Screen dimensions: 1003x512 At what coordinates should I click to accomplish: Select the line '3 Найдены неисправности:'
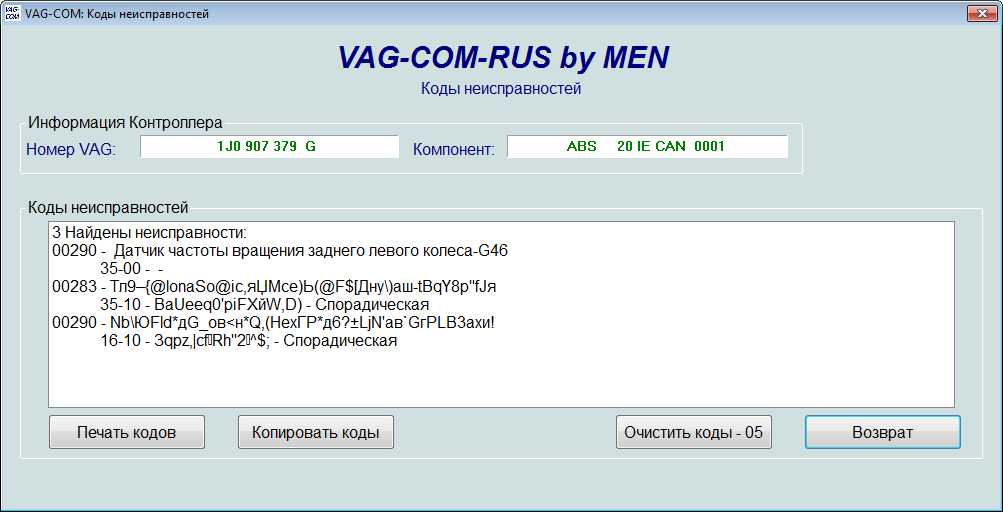[149, 232]
